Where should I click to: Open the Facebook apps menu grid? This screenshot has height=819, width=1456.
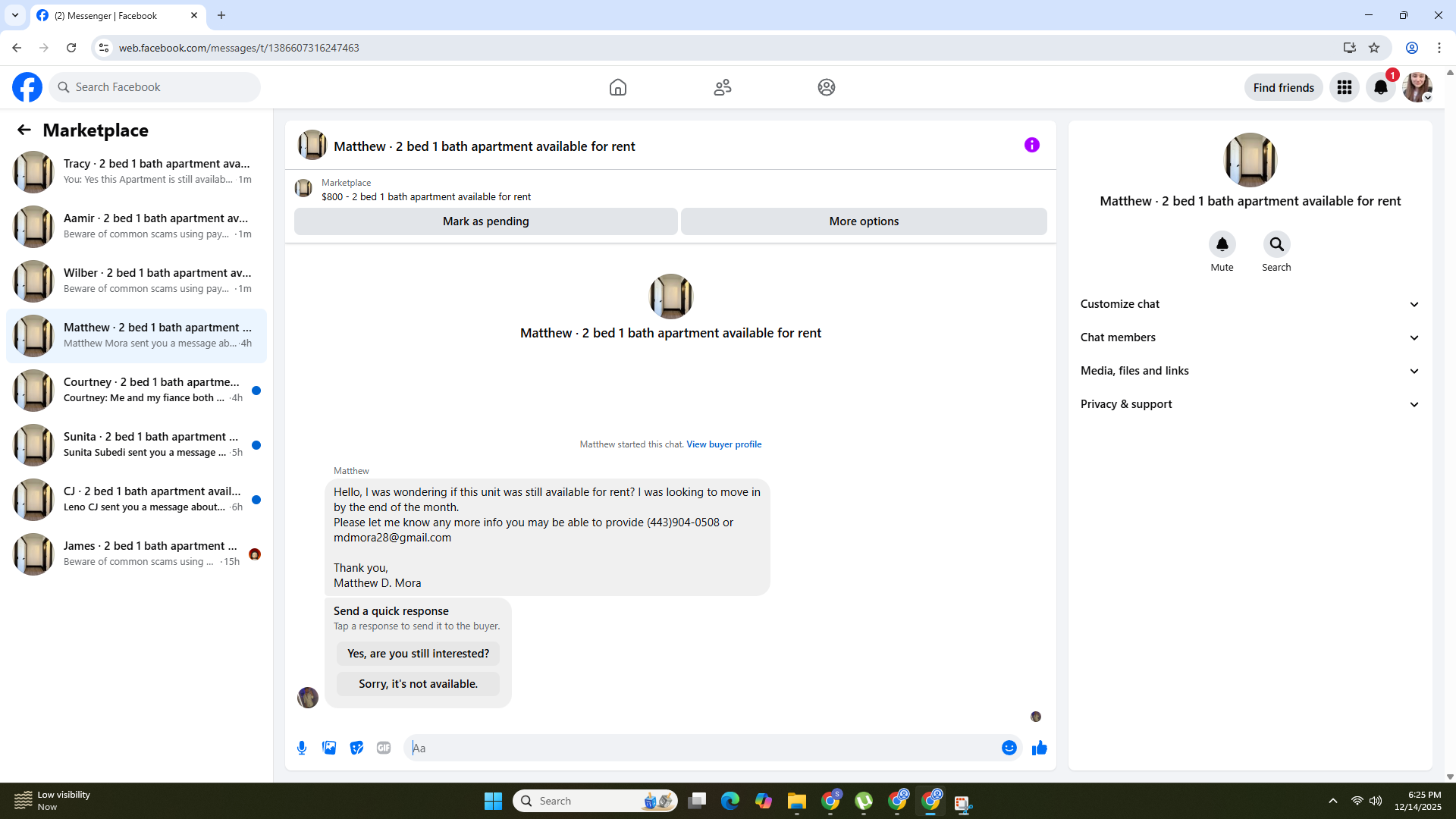[x=1344, y=87]
